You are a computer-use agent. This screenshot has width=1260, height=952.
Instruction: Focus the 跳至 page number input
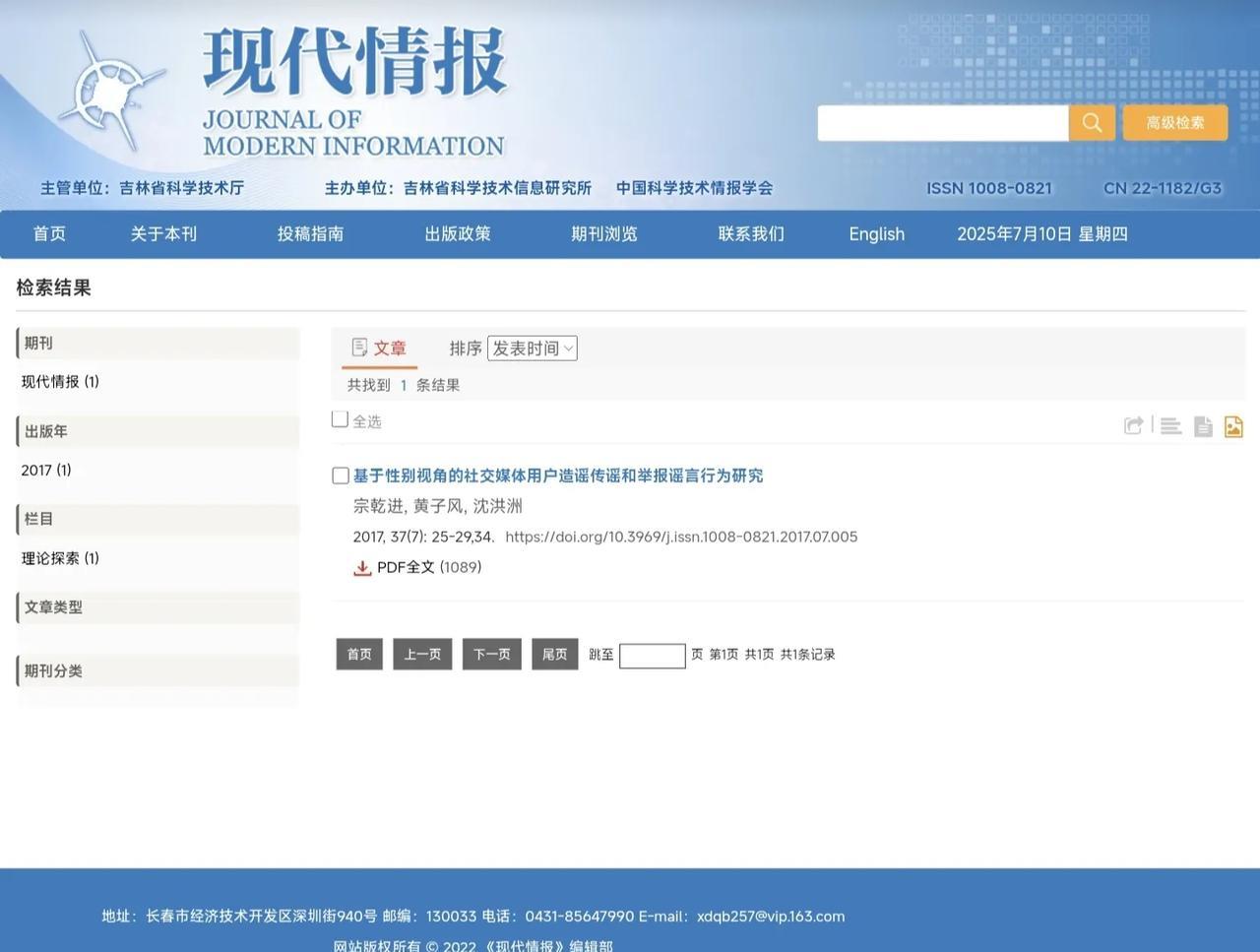coord(653,656)
